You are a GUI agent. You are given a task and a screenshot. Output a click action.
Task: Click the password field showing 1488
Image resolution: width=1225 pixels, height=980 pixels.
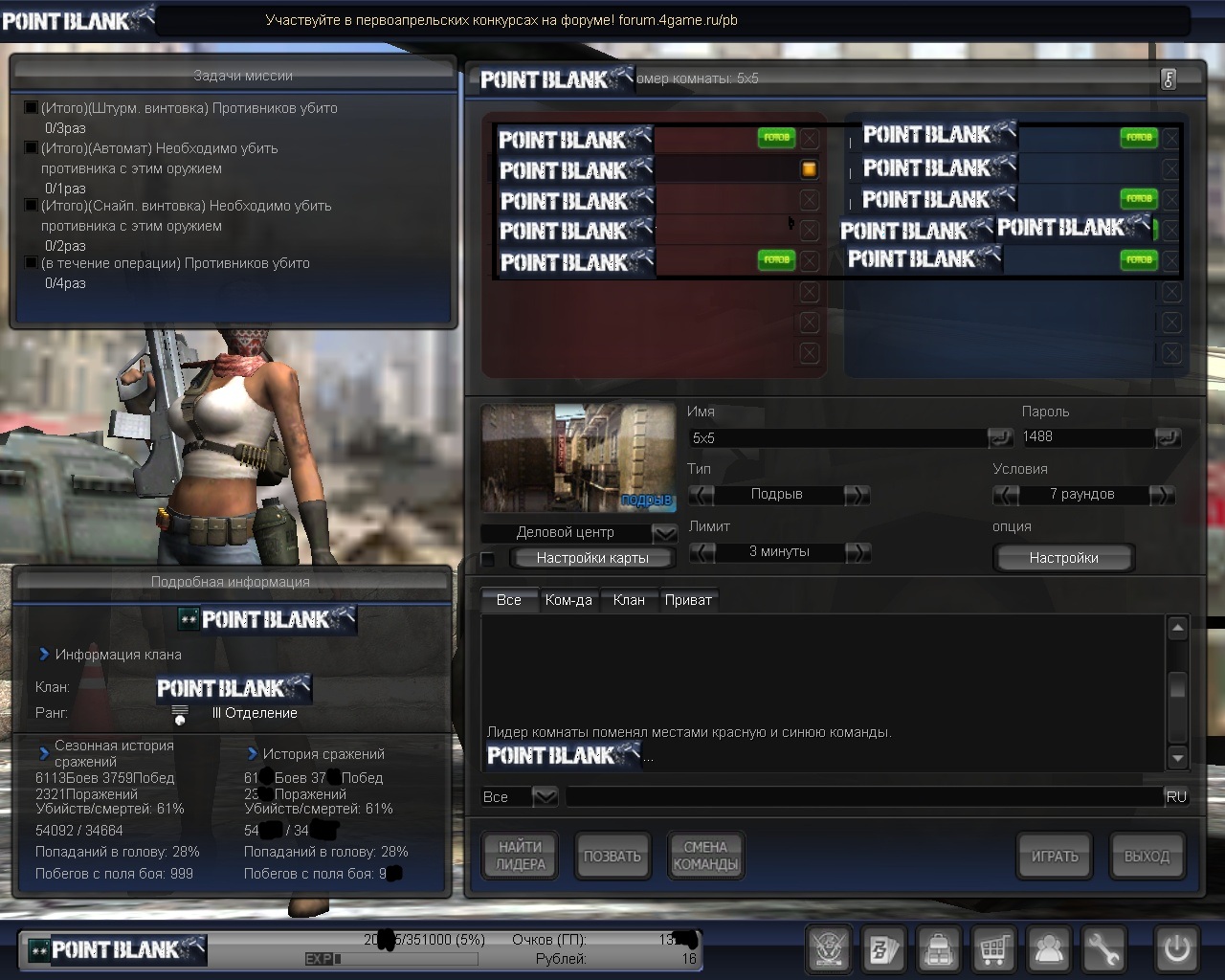tap(1087, 437)
